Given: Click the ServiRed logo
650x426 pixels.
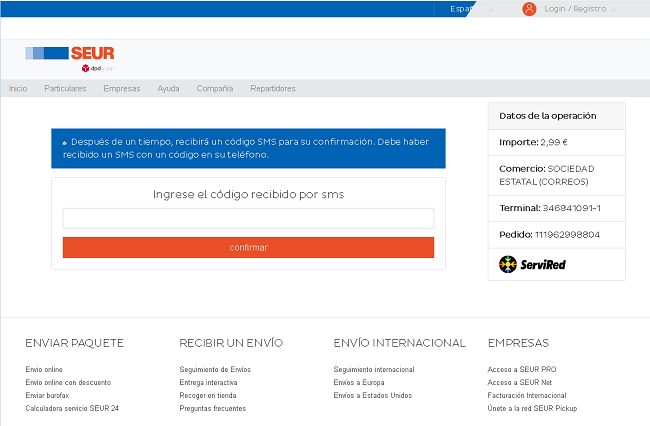Looking at the screenshot, I should (x=533, y=264).
